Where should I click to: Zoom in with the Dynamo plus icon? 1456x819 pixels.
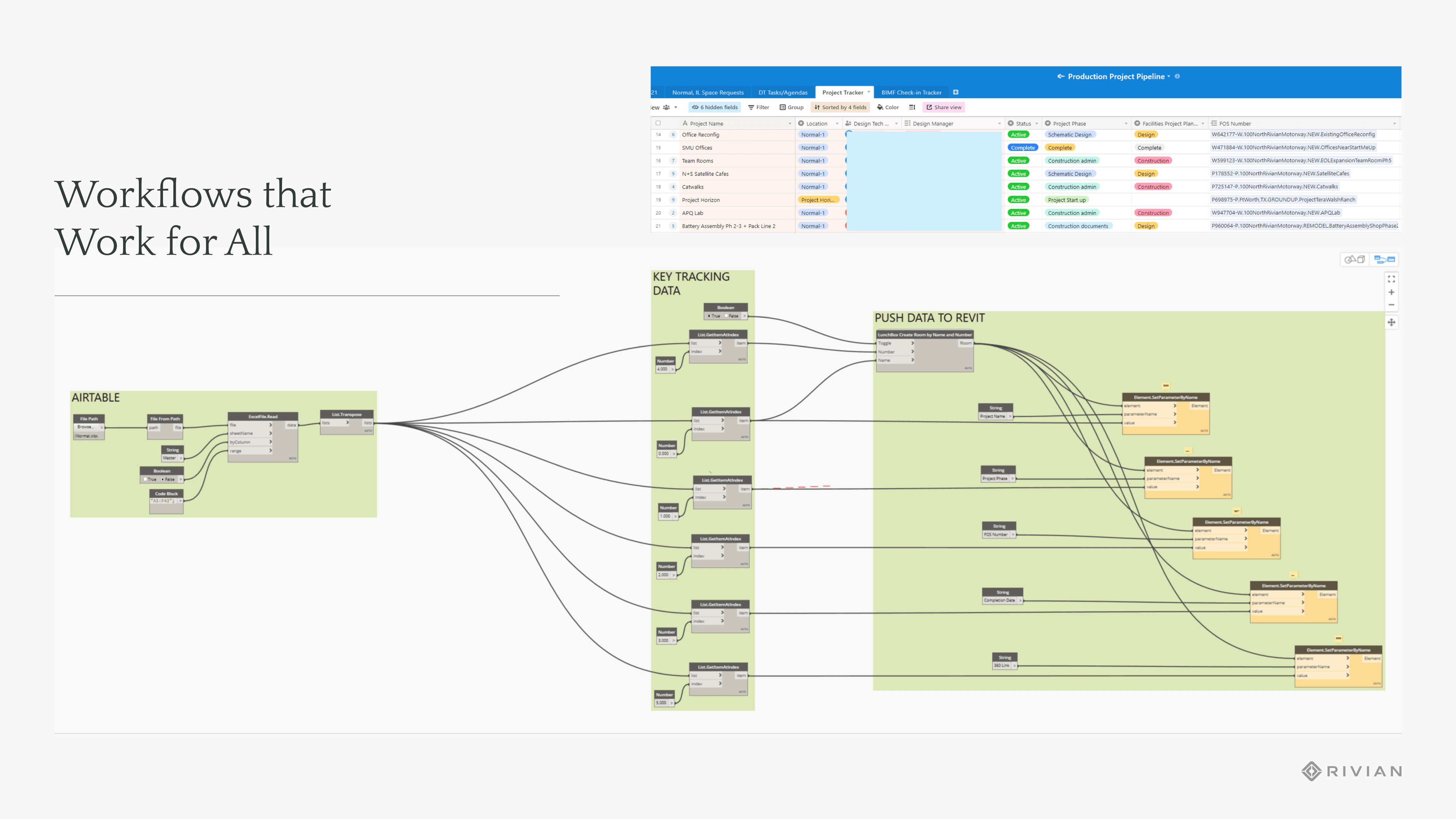[1391, 292]
